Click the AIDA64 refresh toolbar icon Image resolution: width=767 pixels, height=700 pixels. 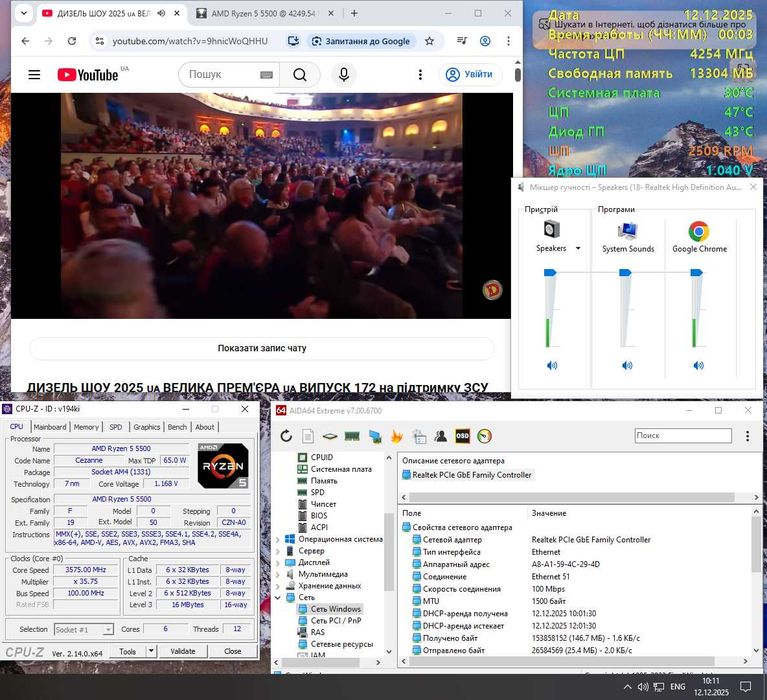[286, 436]
